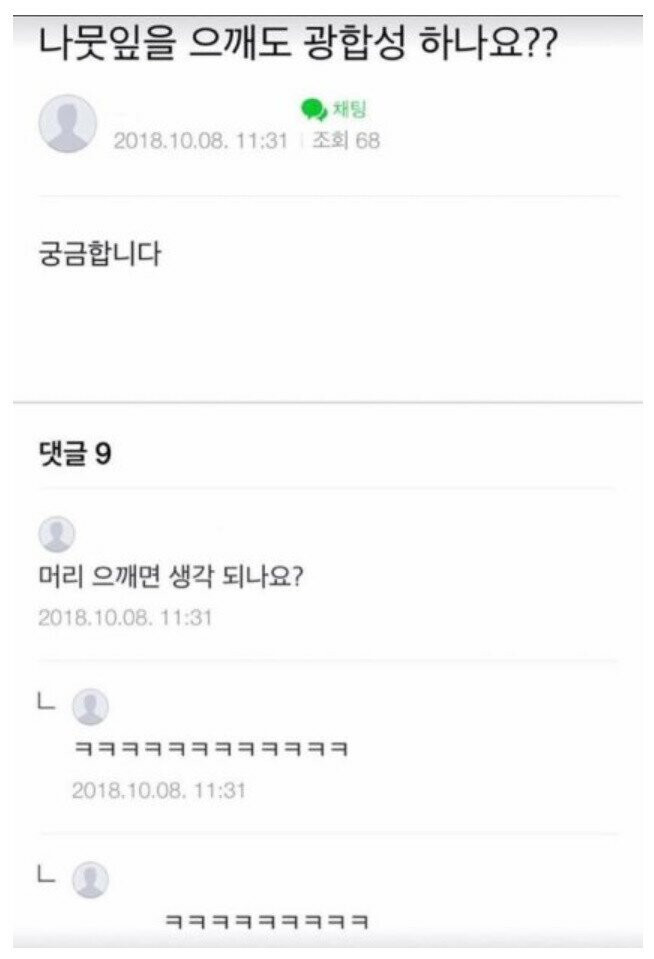Image resolution: width=654 pixels, height=959 pixels.
Task: Click the reply arrow before the first reply
Action: tap(44, 702)
